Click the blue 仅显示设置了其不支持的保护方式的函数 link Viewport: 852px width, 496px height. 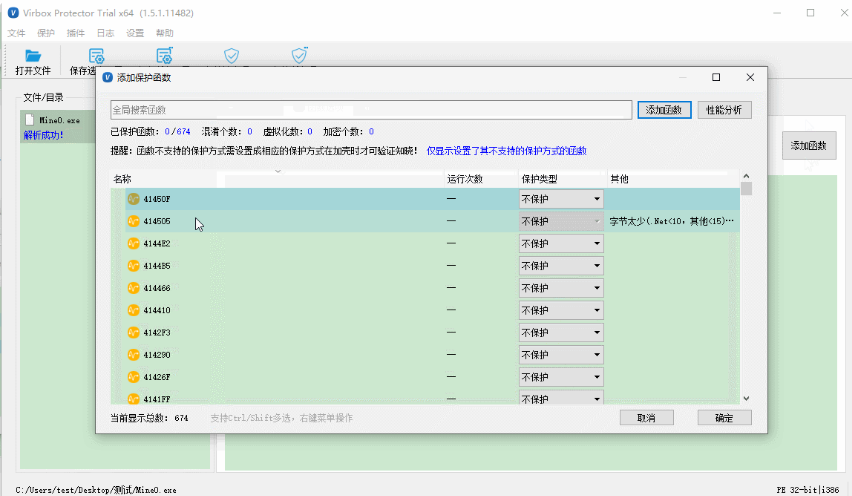tap(506, 151)
